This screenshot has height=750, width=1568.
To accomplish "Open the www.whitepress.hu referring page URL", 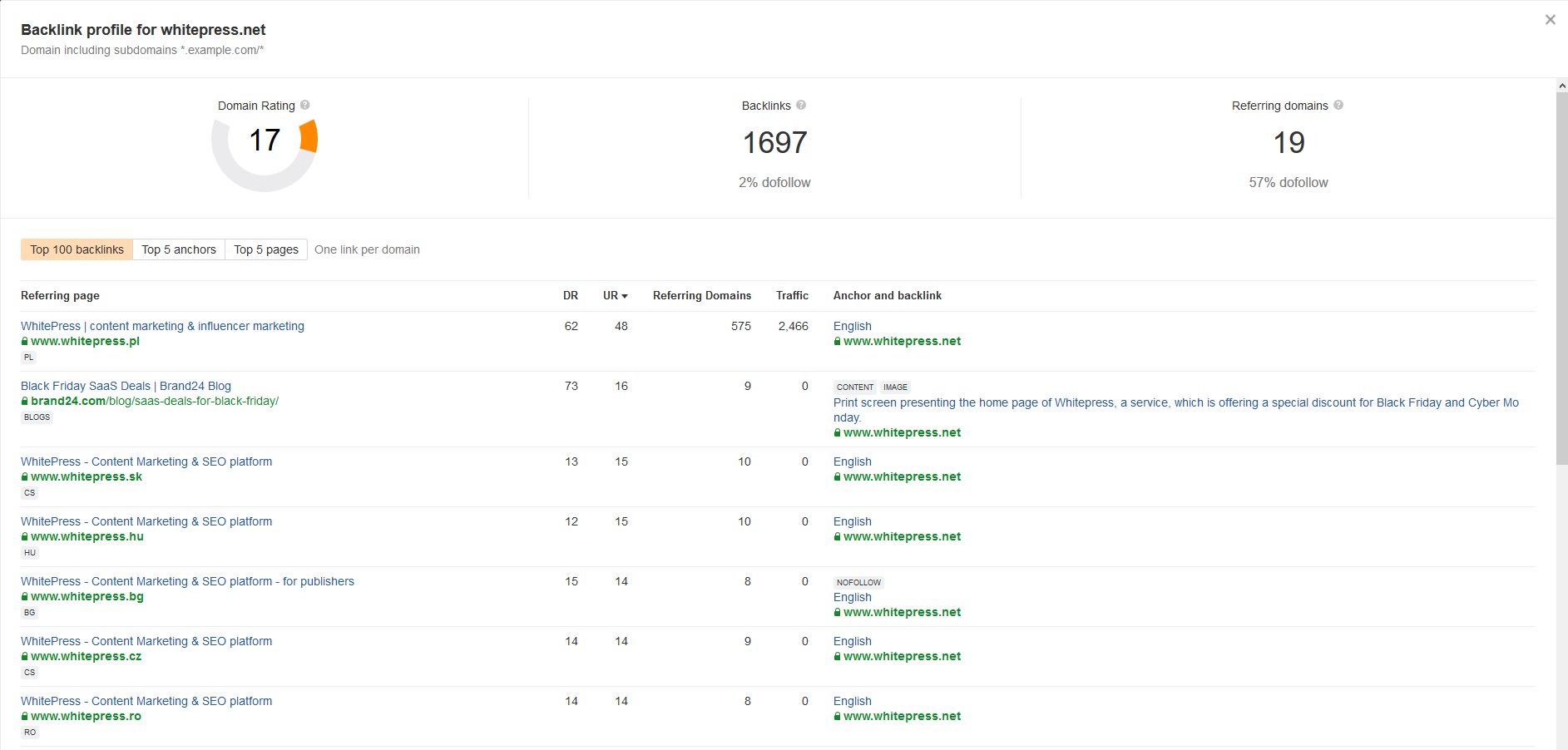I will tap(87, 536).
